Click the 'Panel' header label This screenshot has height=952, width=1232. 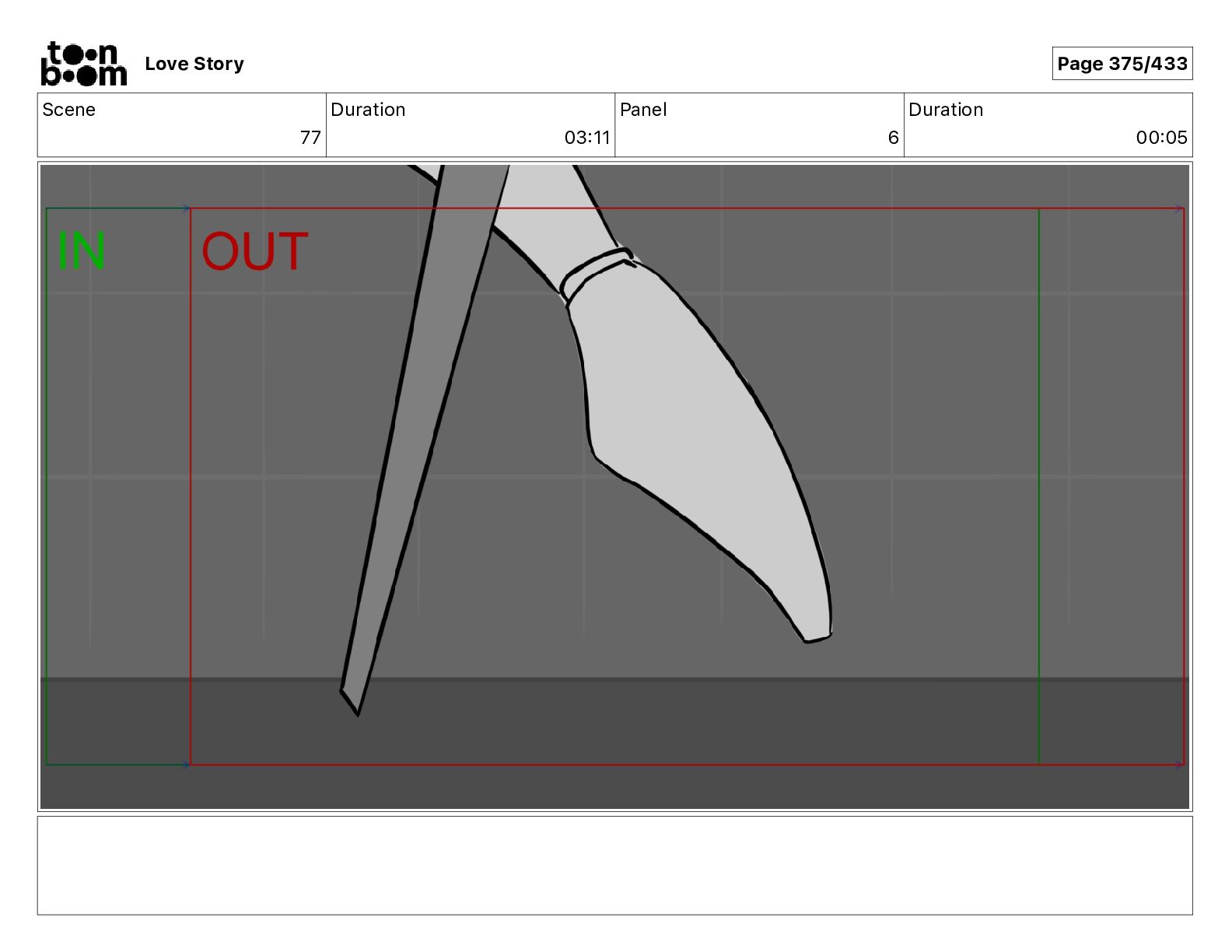tap(643, 110)
